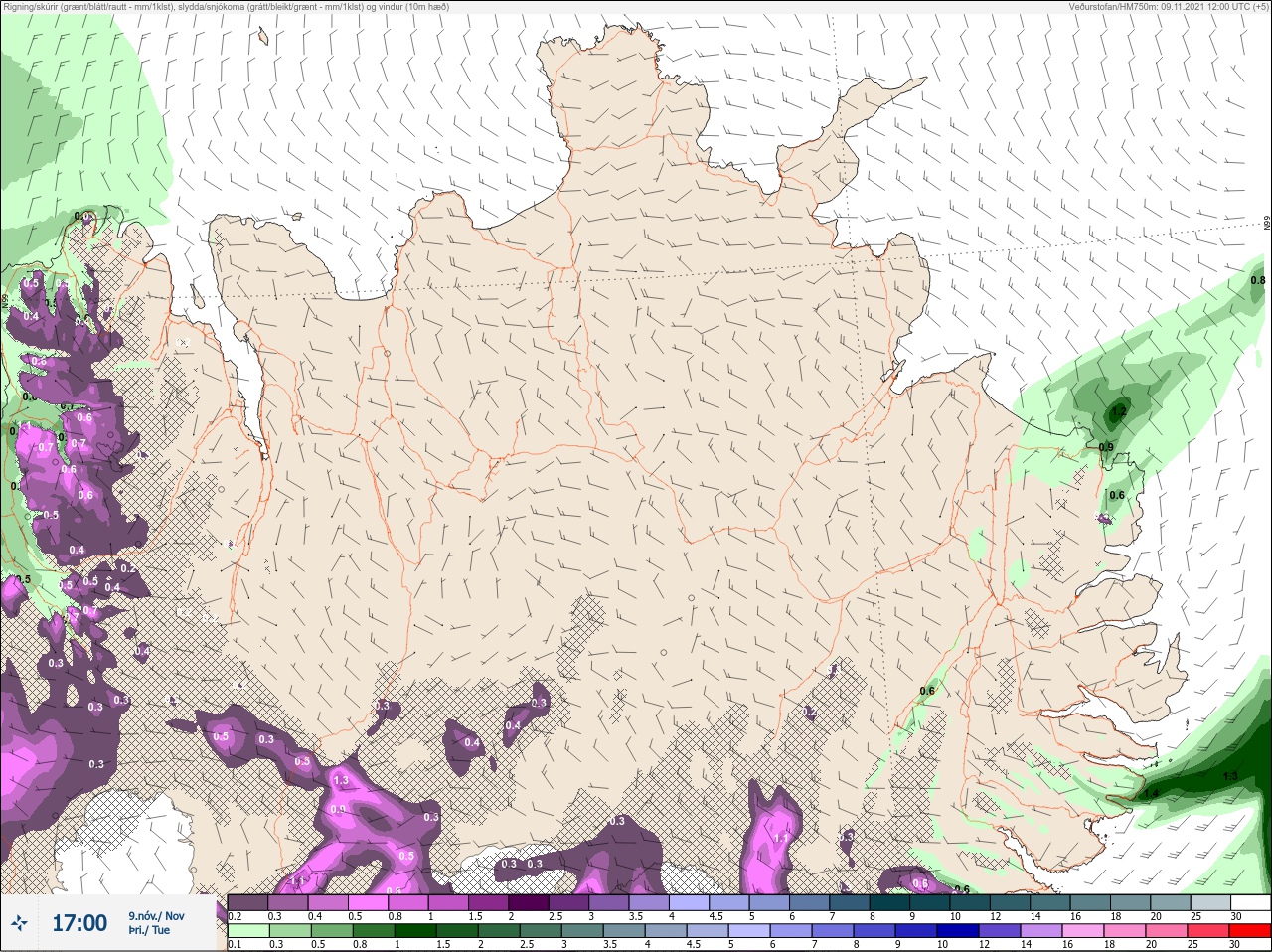Click the '0.2' legend value label
The width and height of the screenshot is (1272, 952).
coord(235,916)
